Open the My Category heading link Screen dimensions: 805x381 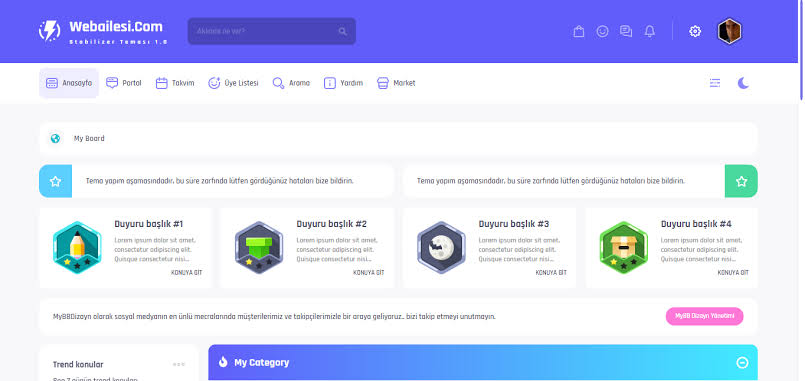[262, 363]
